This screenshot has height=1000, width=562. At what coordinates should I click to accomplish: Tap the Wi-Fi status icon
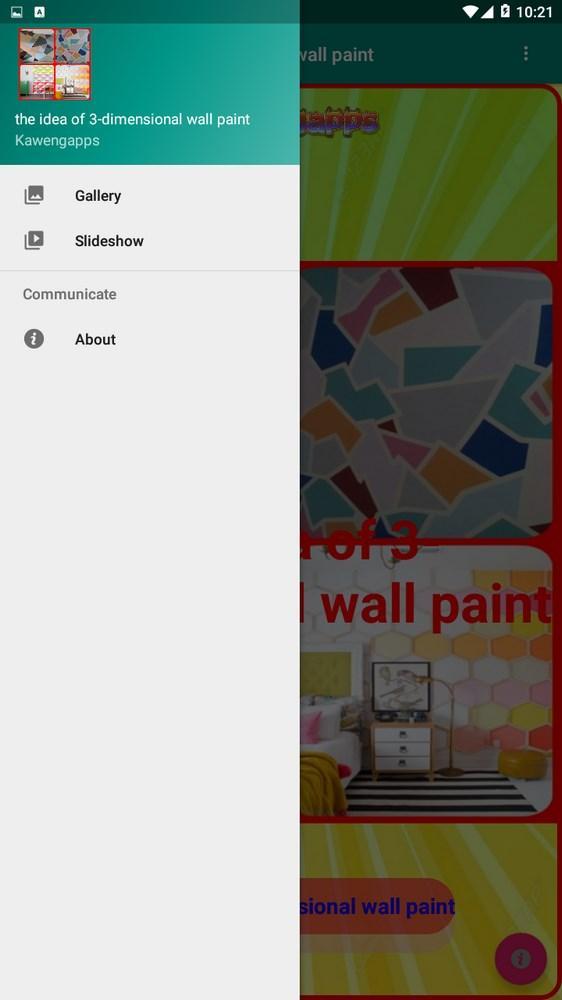(471, 11)
